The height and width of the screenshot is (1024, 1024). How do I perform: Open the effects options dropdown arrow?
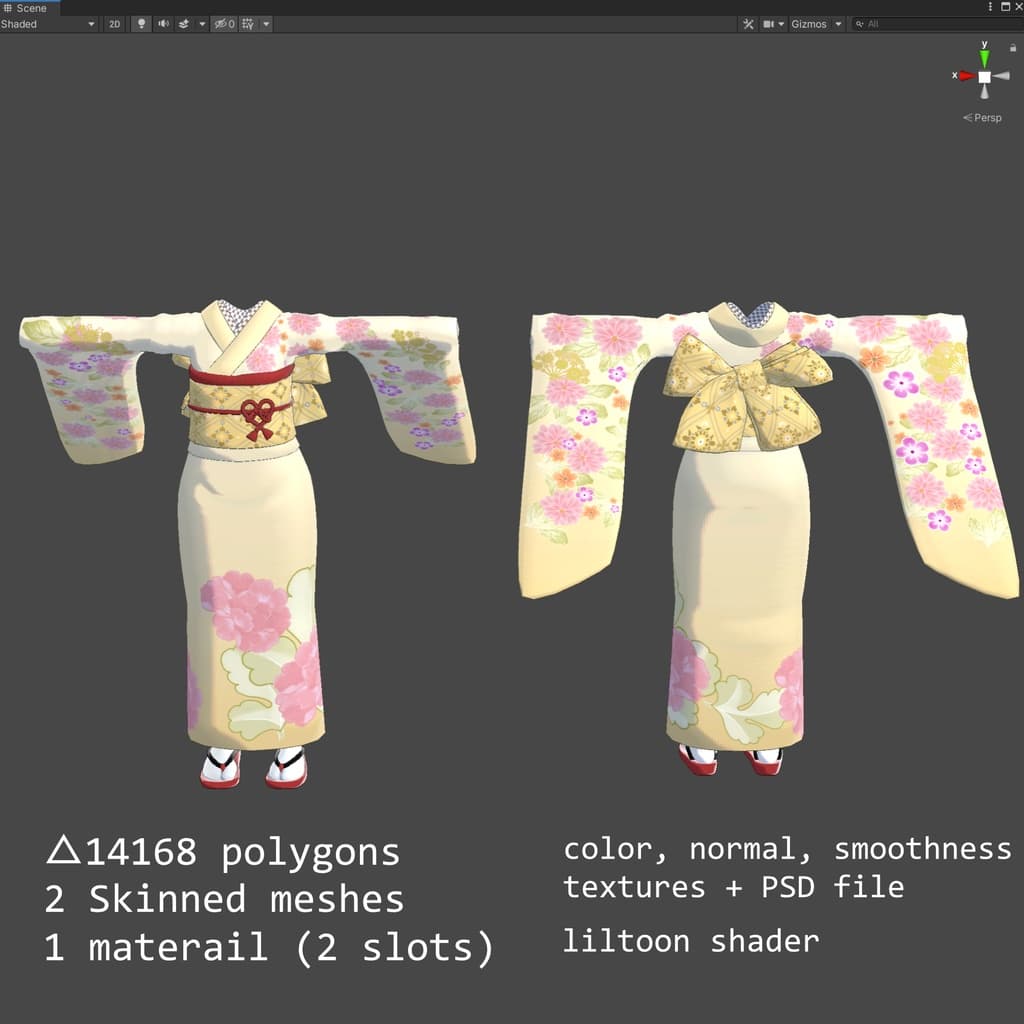tap(202, 24)
